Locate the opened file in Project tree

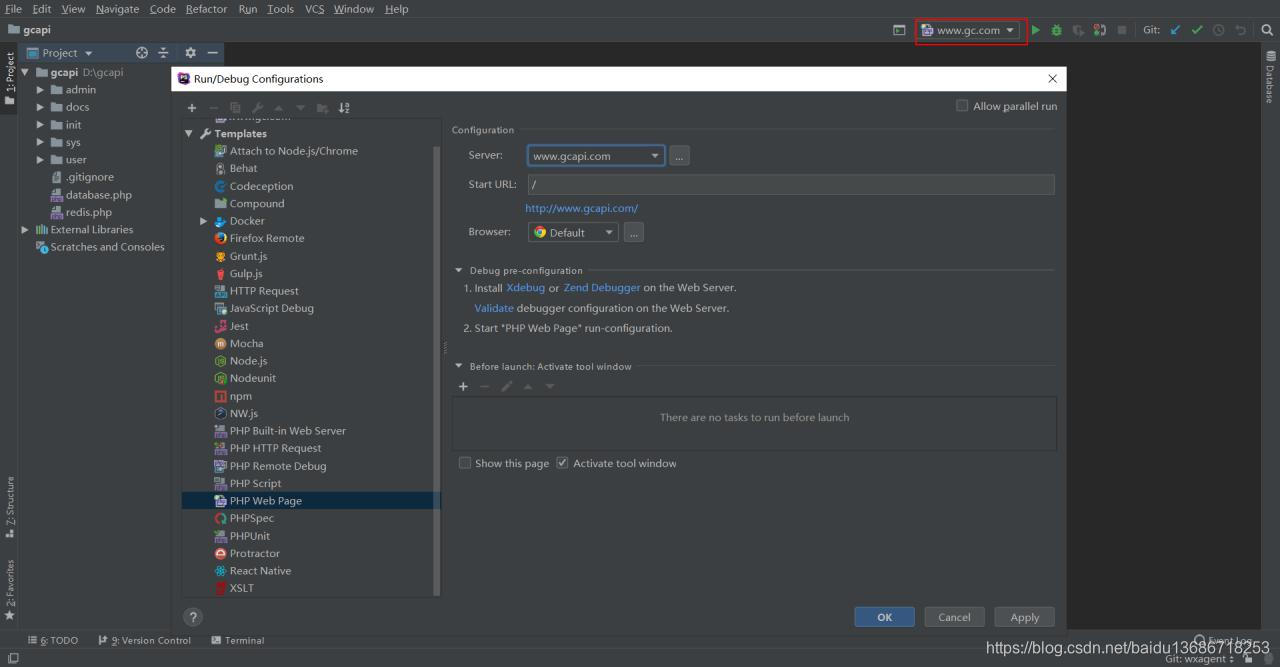(142, 53)
